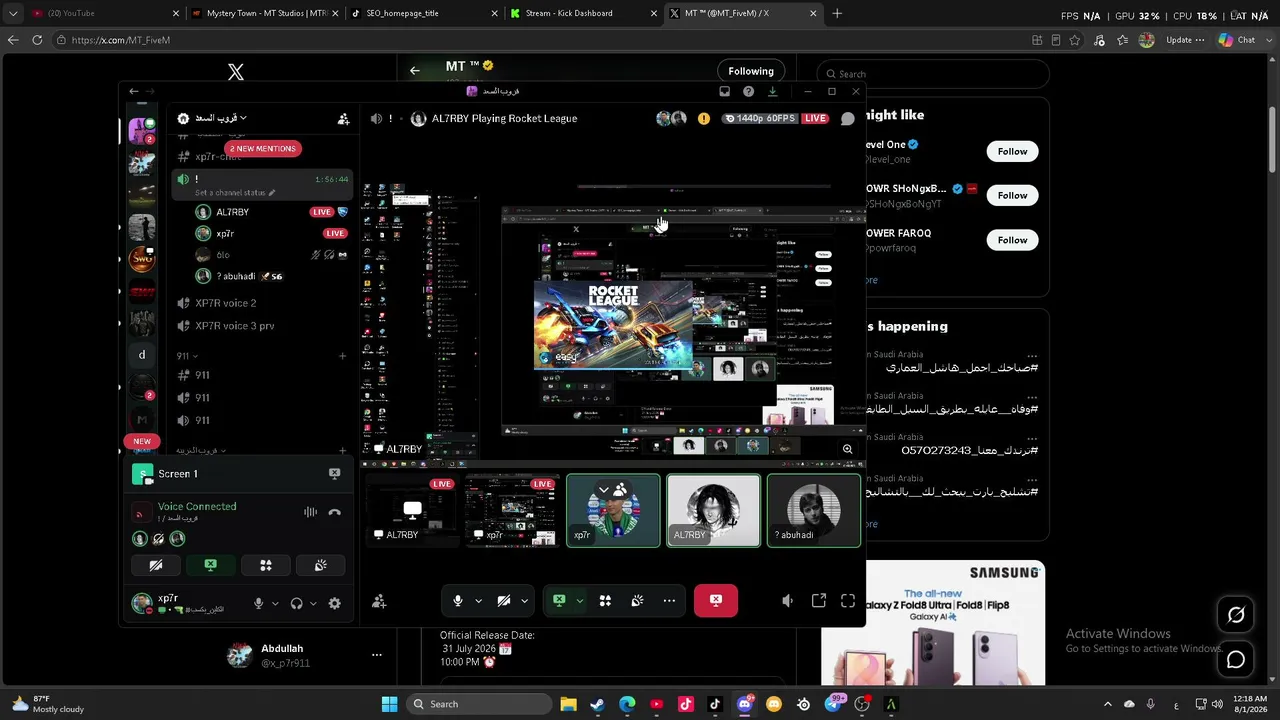Screen dimensions: 1280x720
Task: Toggle screen share in Voice Connected panel
Action: click(x=211, y=565)
